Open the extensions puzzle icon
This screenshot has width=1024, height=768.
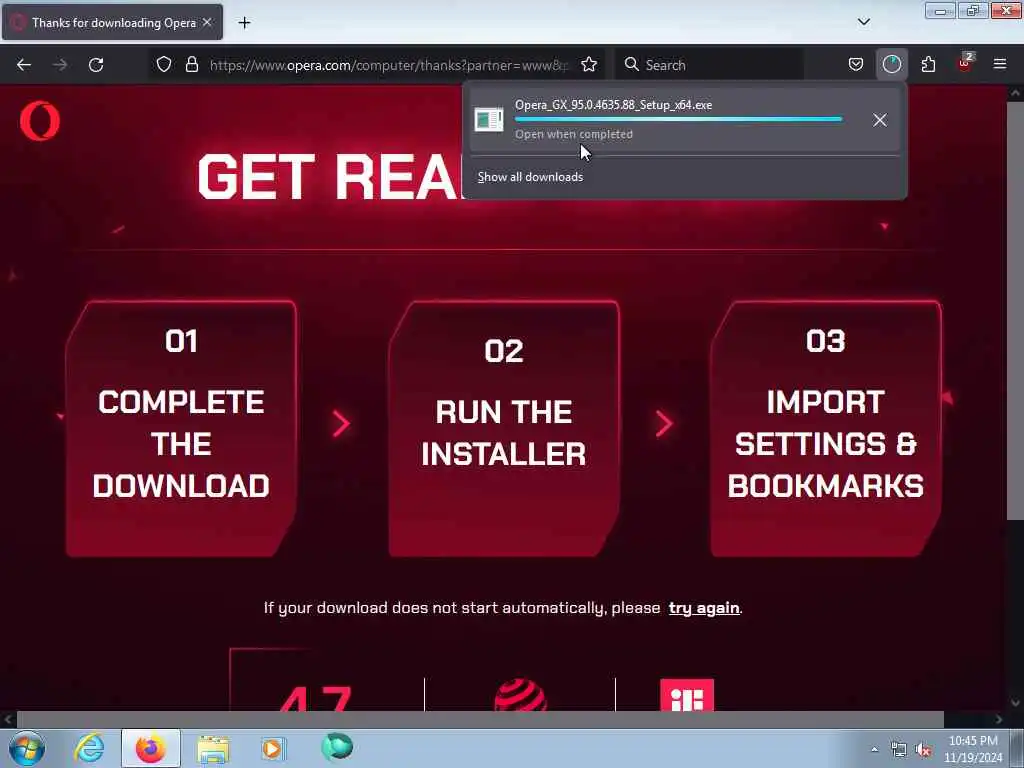[928, 65]
